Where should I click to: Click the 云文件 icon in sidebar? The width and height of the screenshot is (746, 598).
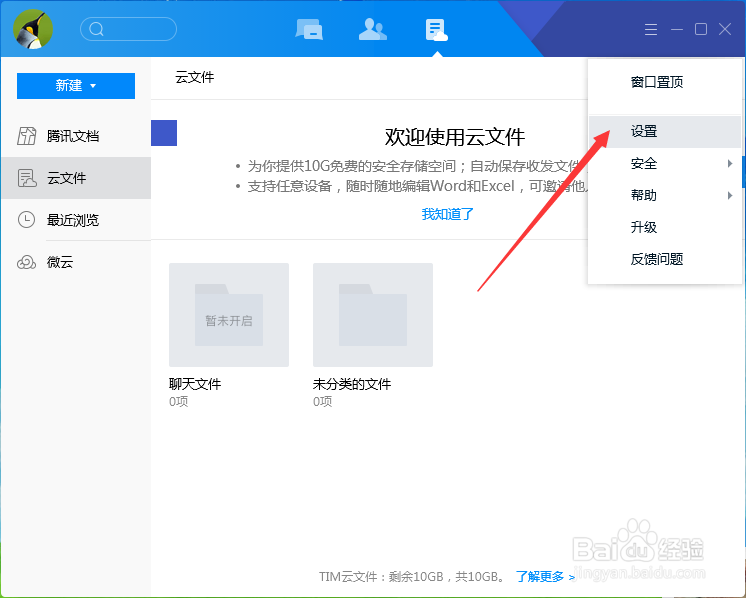pyautogui.click(x=27, y=178)
